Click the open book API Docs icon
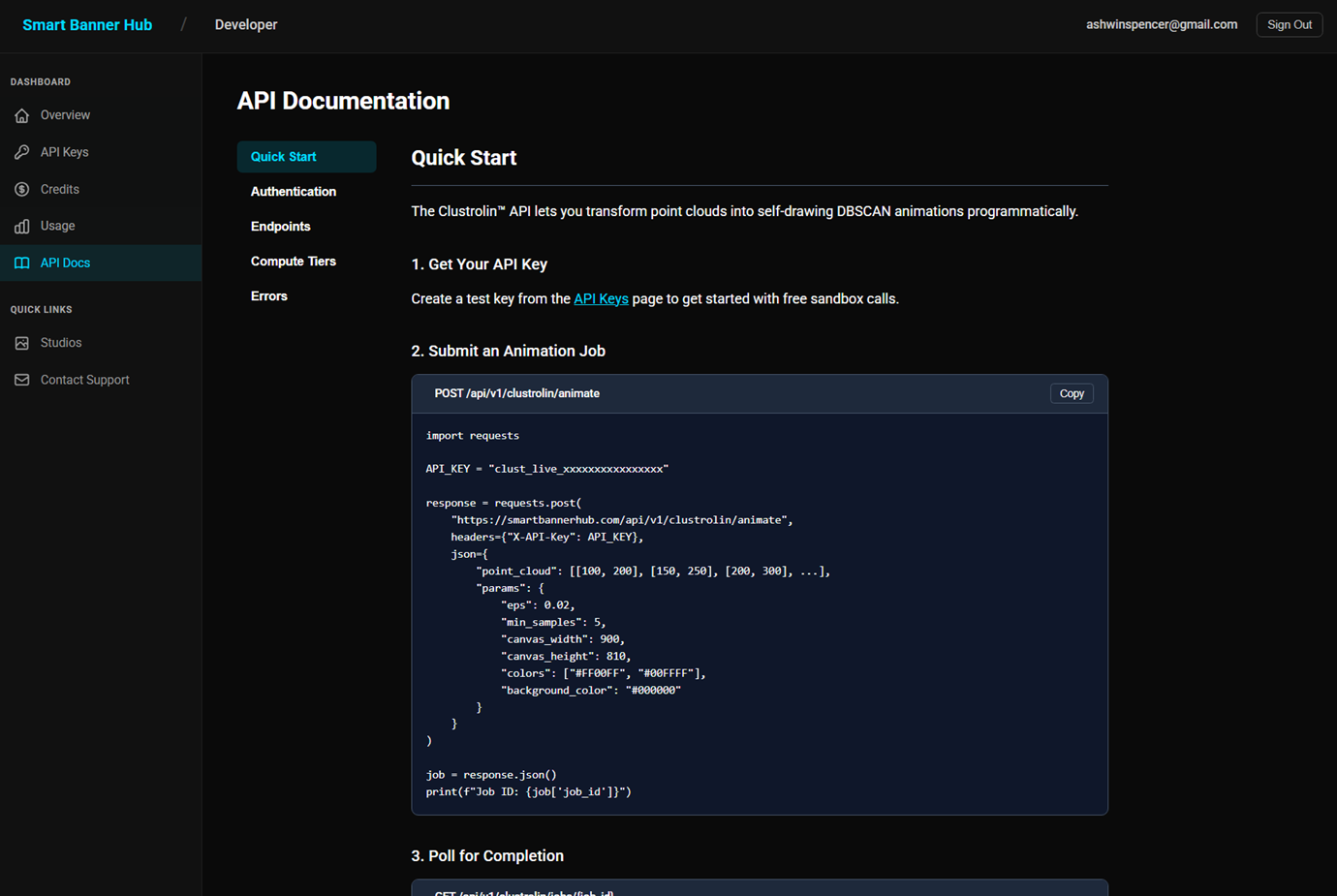The image size is (1337, 896). [21, 263]
